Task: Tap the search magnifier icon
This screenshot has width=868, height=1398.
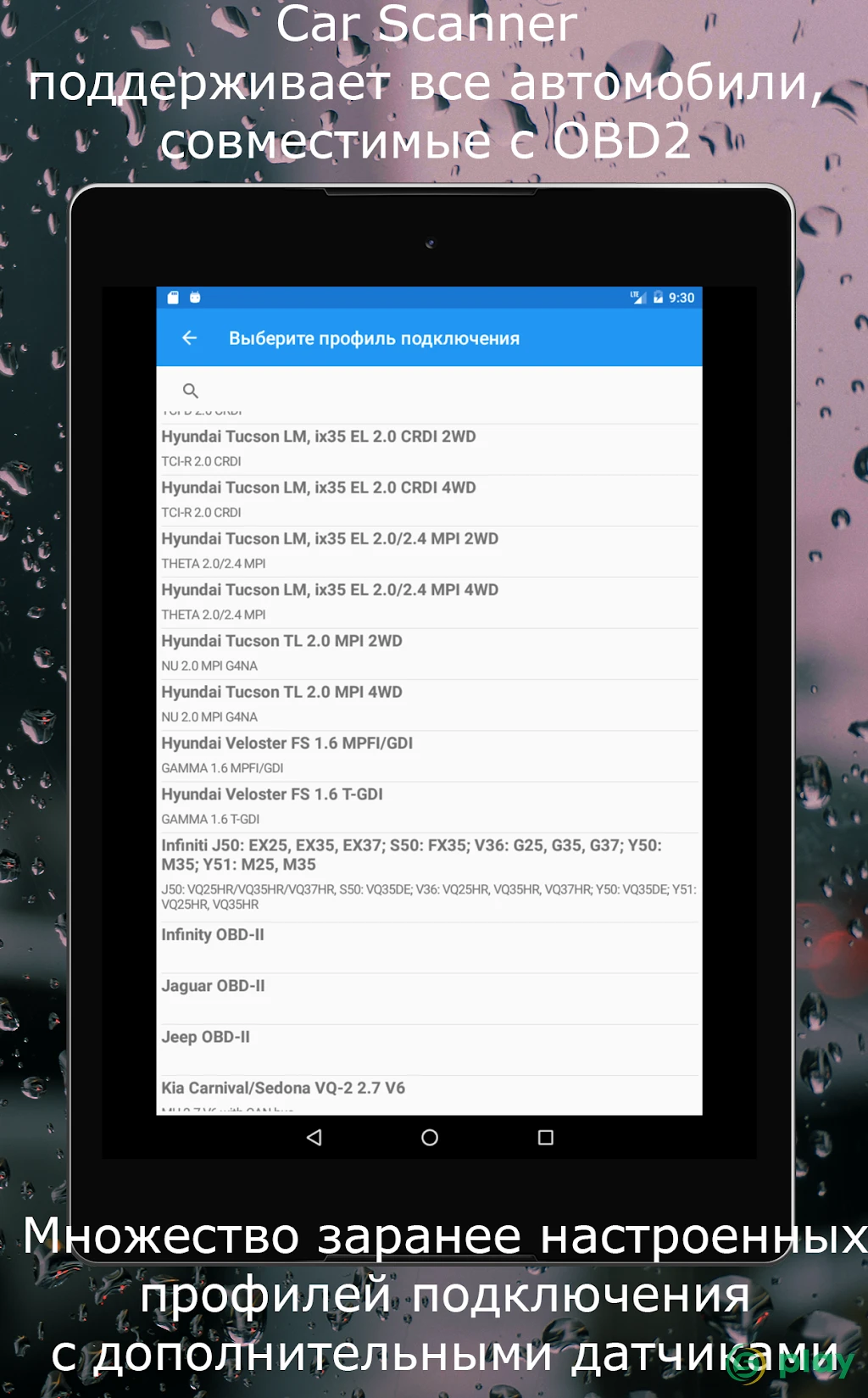Action: coord(191,391)
